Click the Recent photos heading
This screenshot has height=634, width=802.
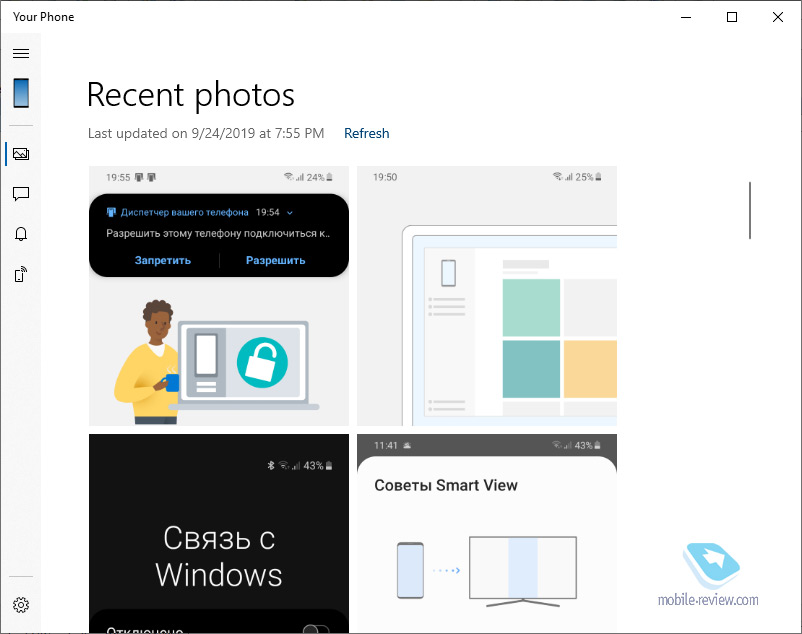pyautogui.click(x=191, y=95)
